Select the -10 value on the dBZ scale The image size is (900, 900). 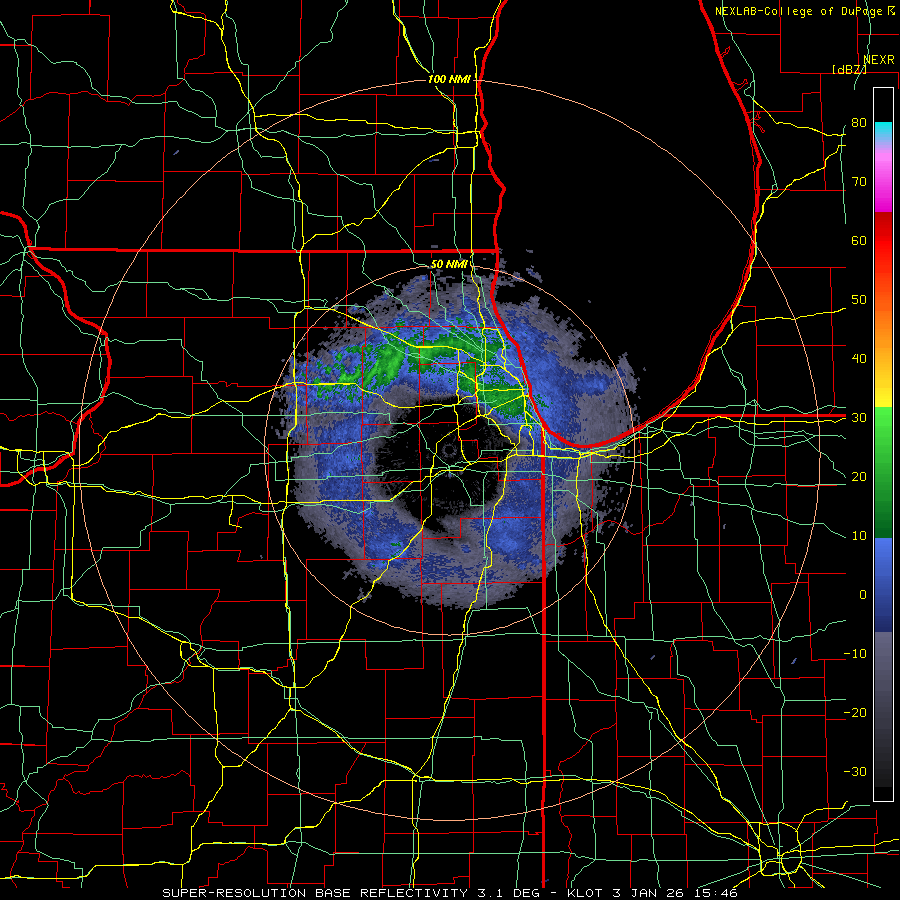point(855,654)
